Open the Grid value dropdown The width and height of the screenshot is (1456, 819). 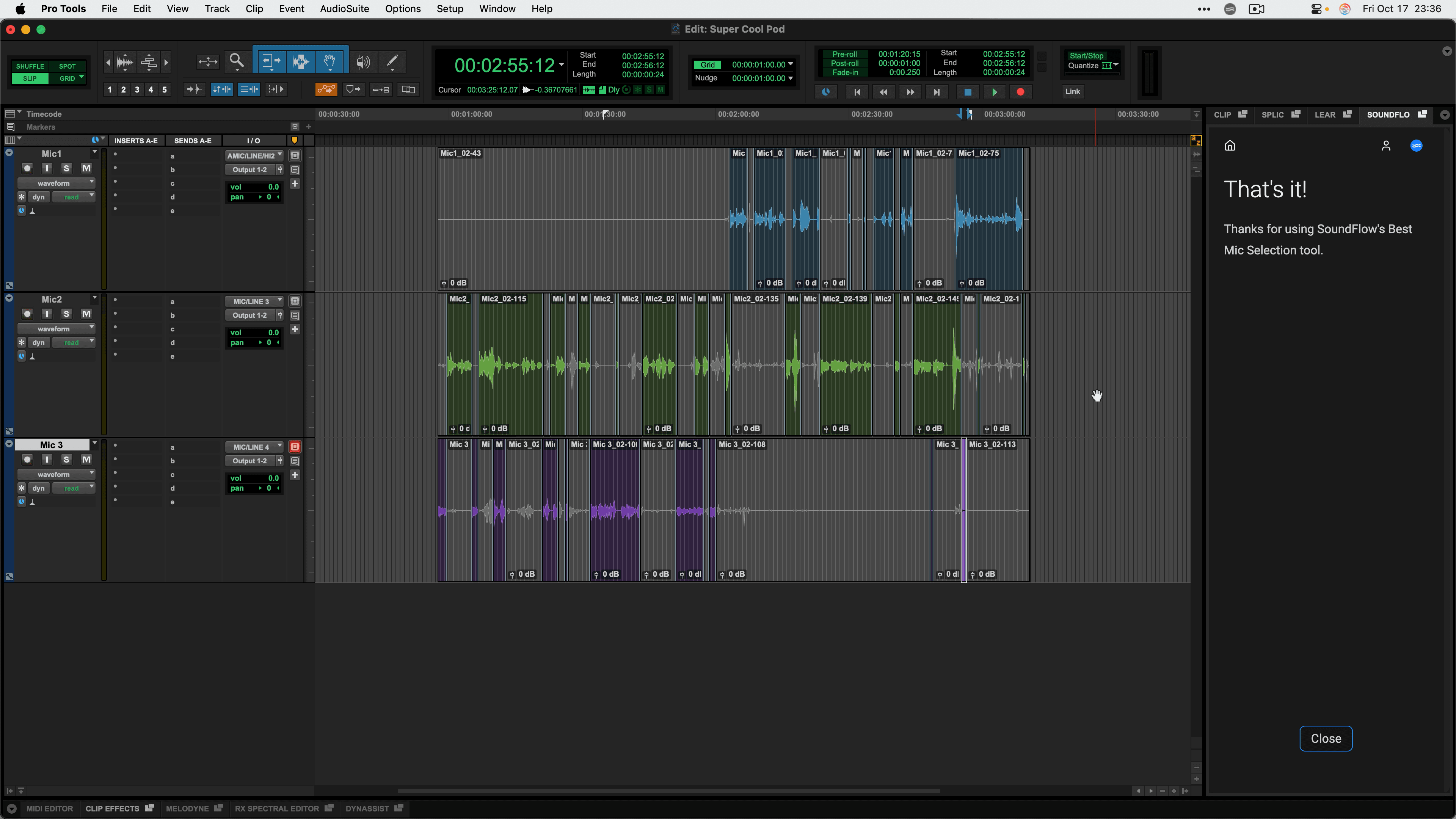[790, 64]
